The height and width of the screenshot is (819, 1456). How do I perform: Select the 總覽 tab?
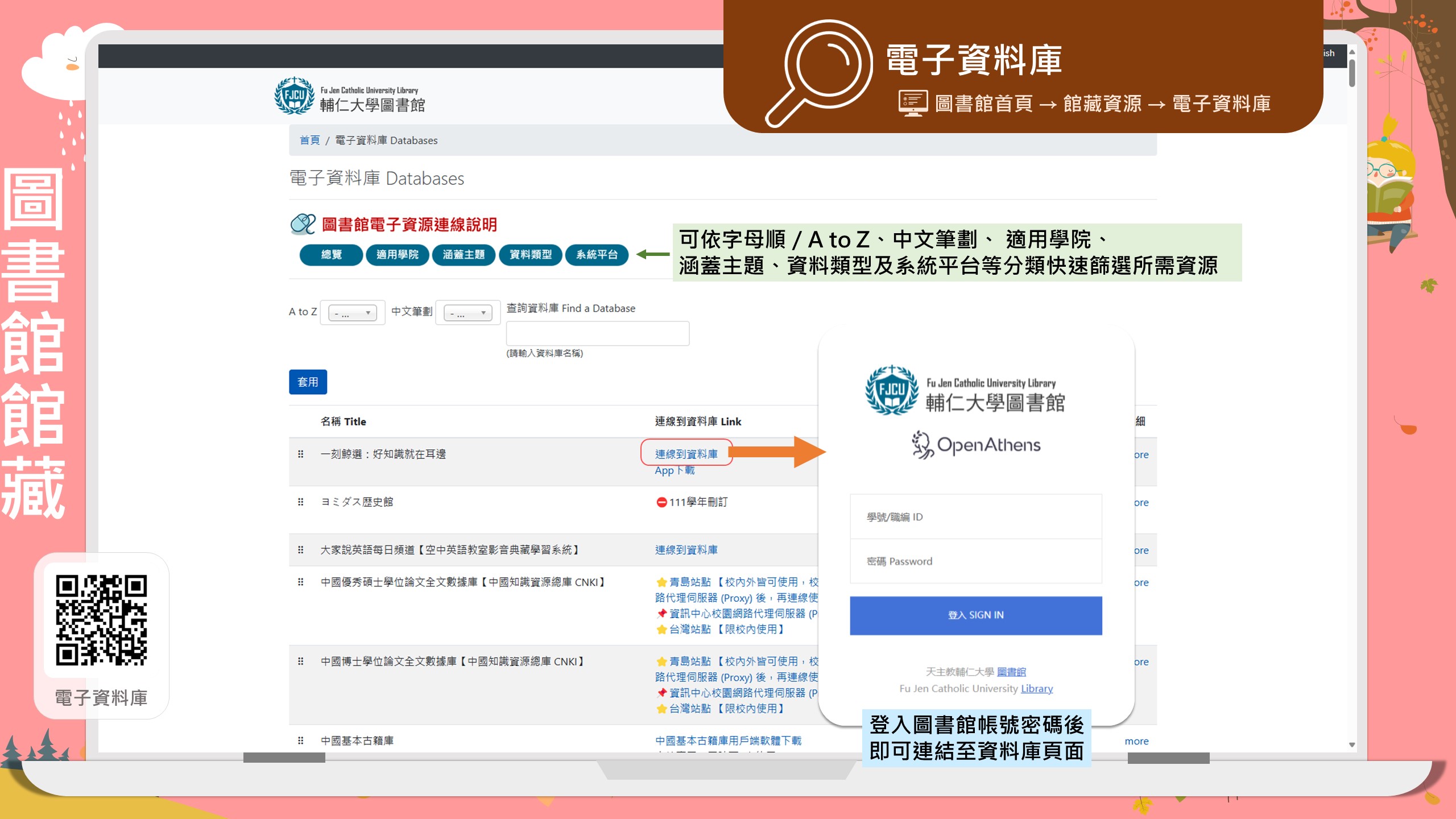[x=331, y=254]
